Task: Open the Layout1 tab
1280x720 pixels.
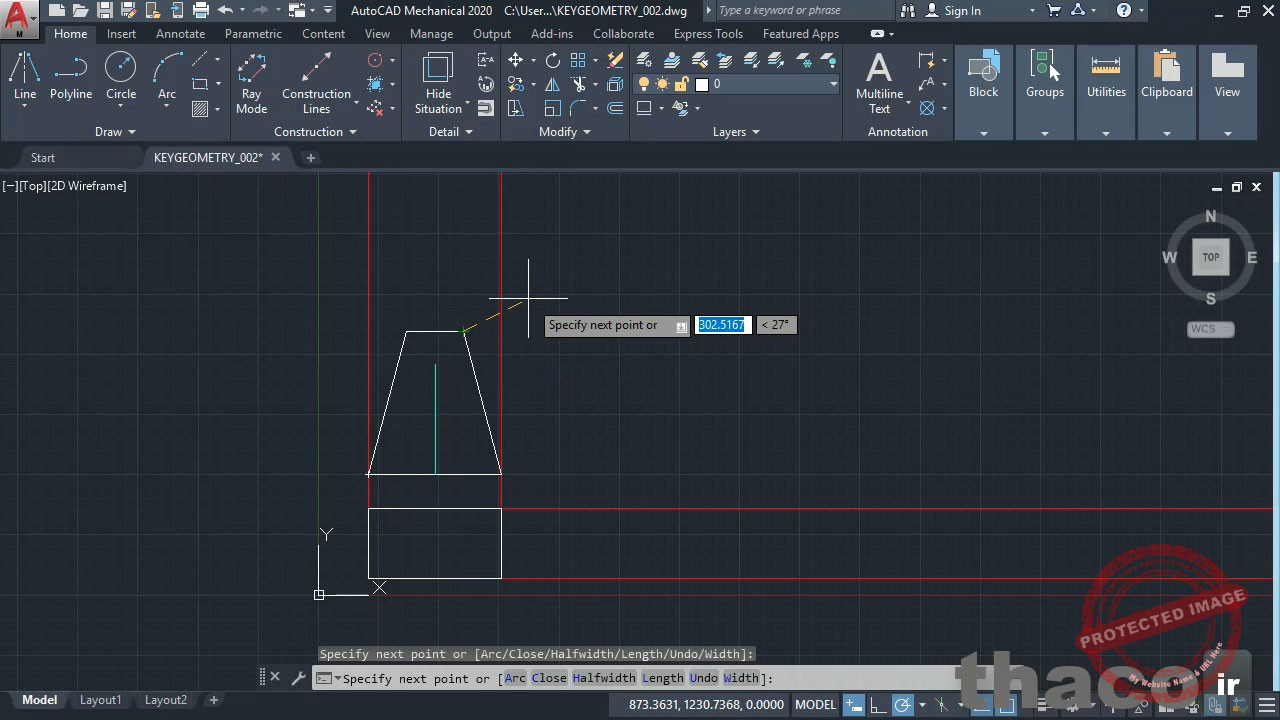Action: point(100,700)
